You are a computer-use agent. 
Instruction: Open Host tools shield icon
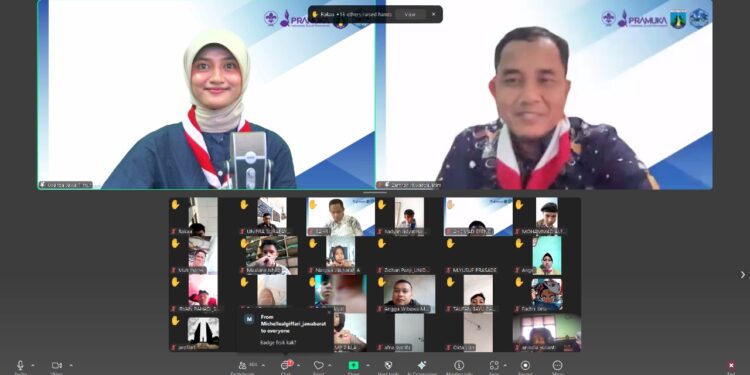pos(388,365)
